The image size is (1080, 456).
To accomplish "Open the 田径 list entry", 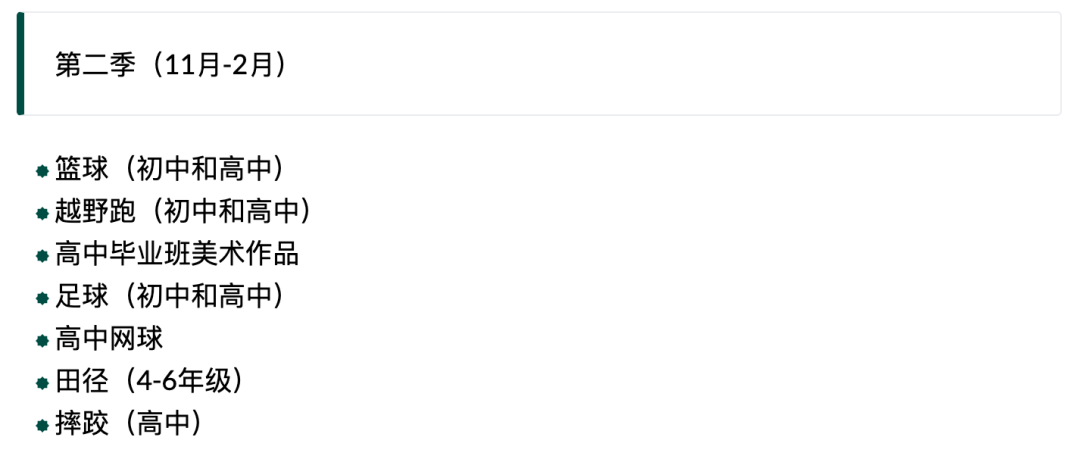I will [x=82, y=382].
